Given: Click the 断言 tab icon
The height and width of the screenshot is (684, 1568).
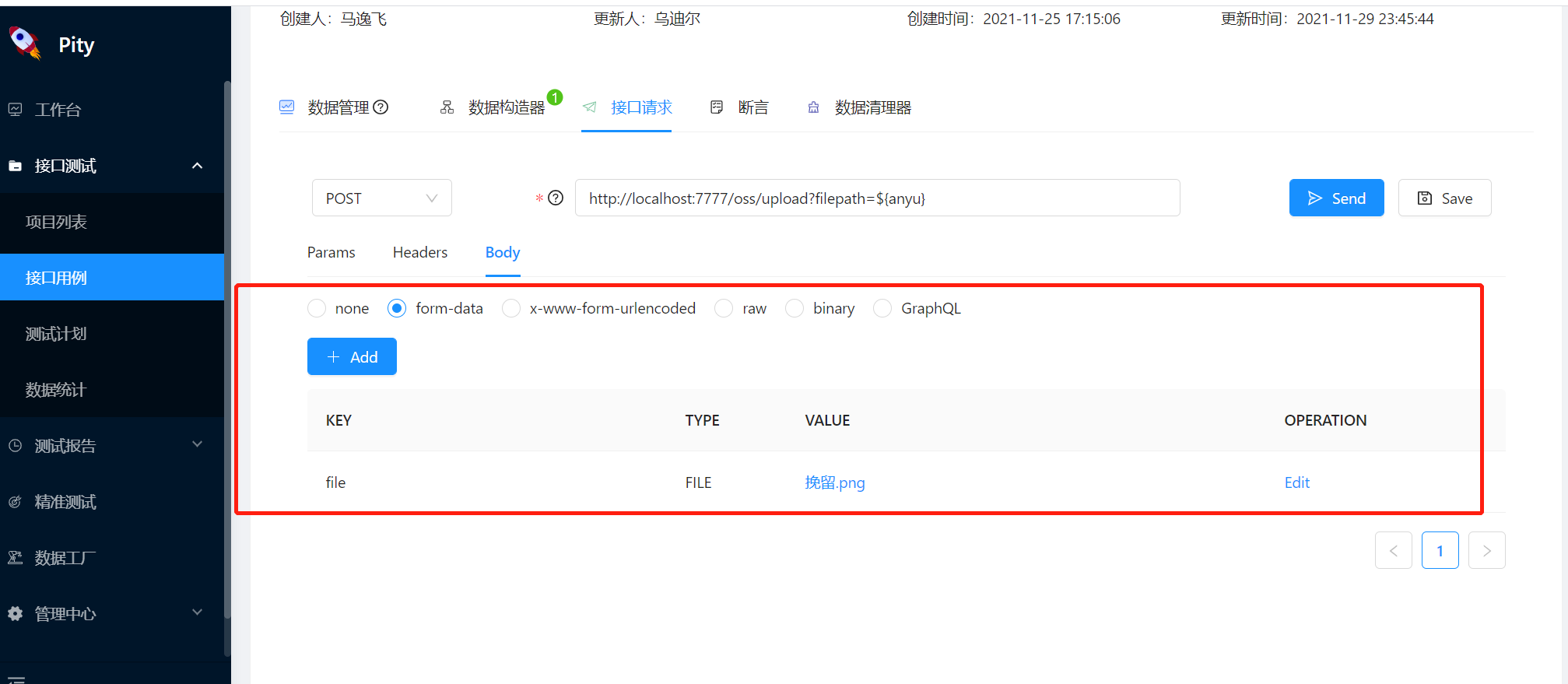Looking at the screenshot, I should click(x=717, y=107).
